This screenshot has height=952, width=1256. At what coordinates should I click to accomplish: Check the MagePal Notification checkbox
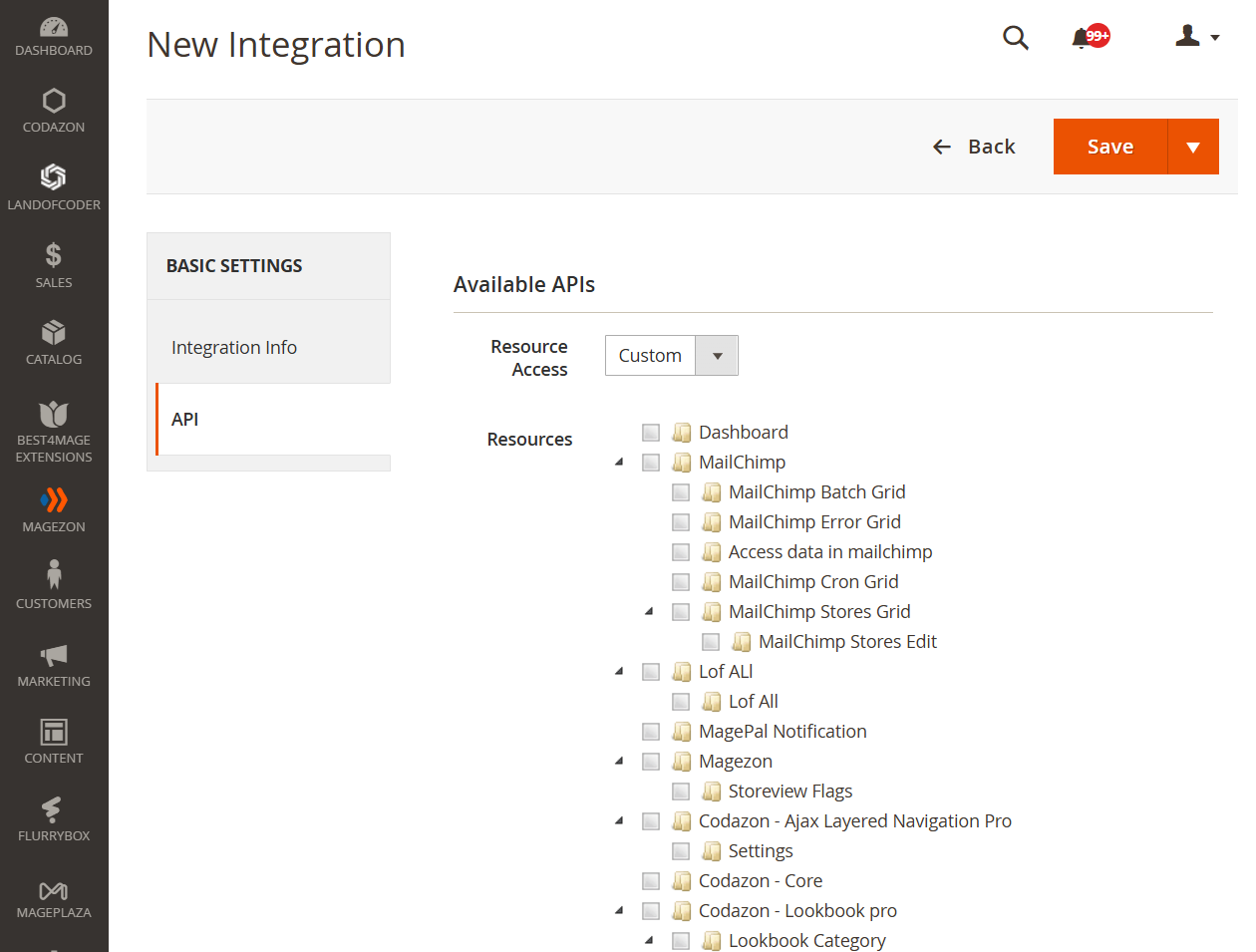point(651,732)
